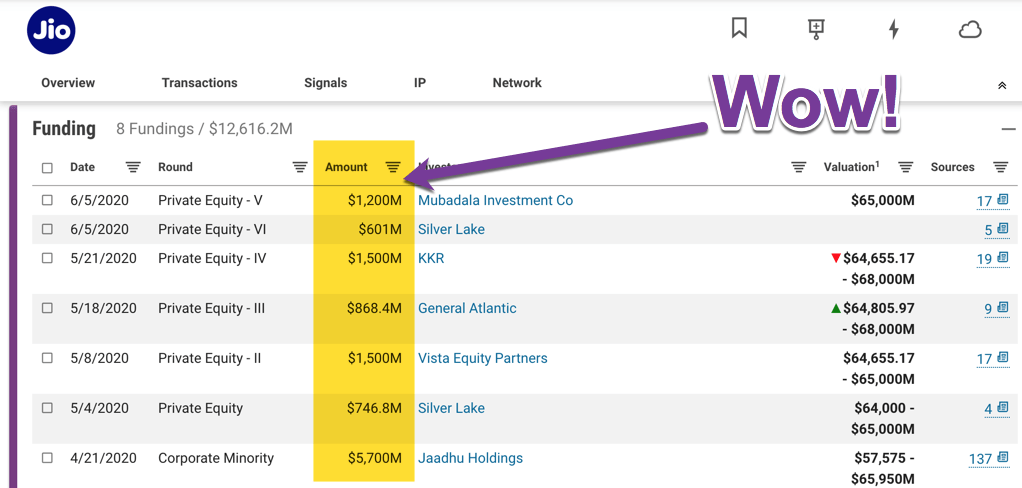1022x488 pixels.
Task: Go to the Overview tab
Action: pos(68,83)
